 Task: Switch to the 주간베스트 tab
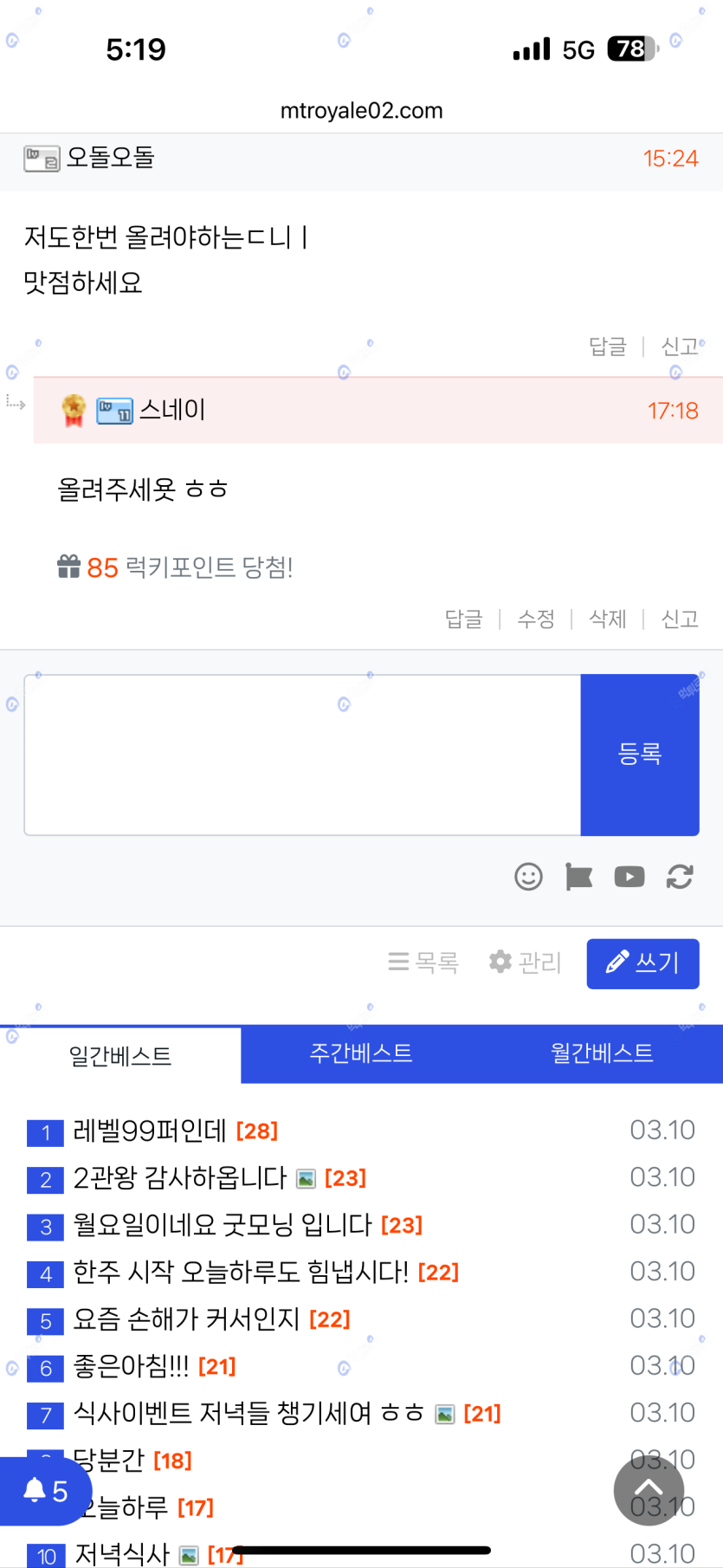[361, 1053]
